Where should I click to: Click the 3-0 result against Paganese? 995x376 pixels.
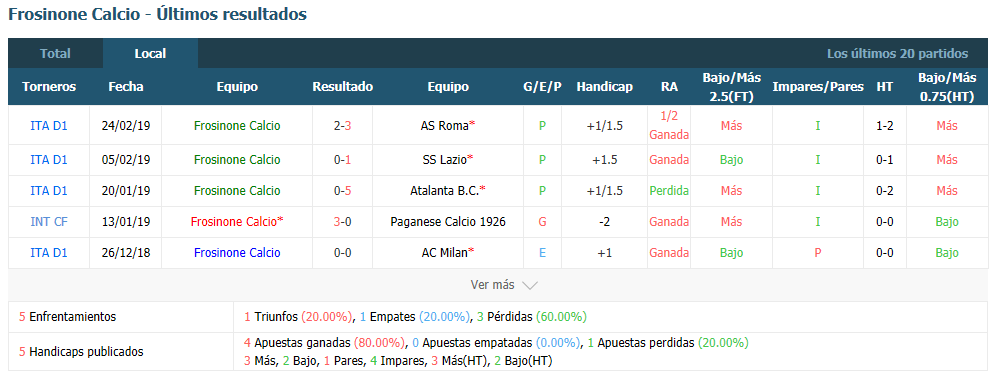click(343, 222)
